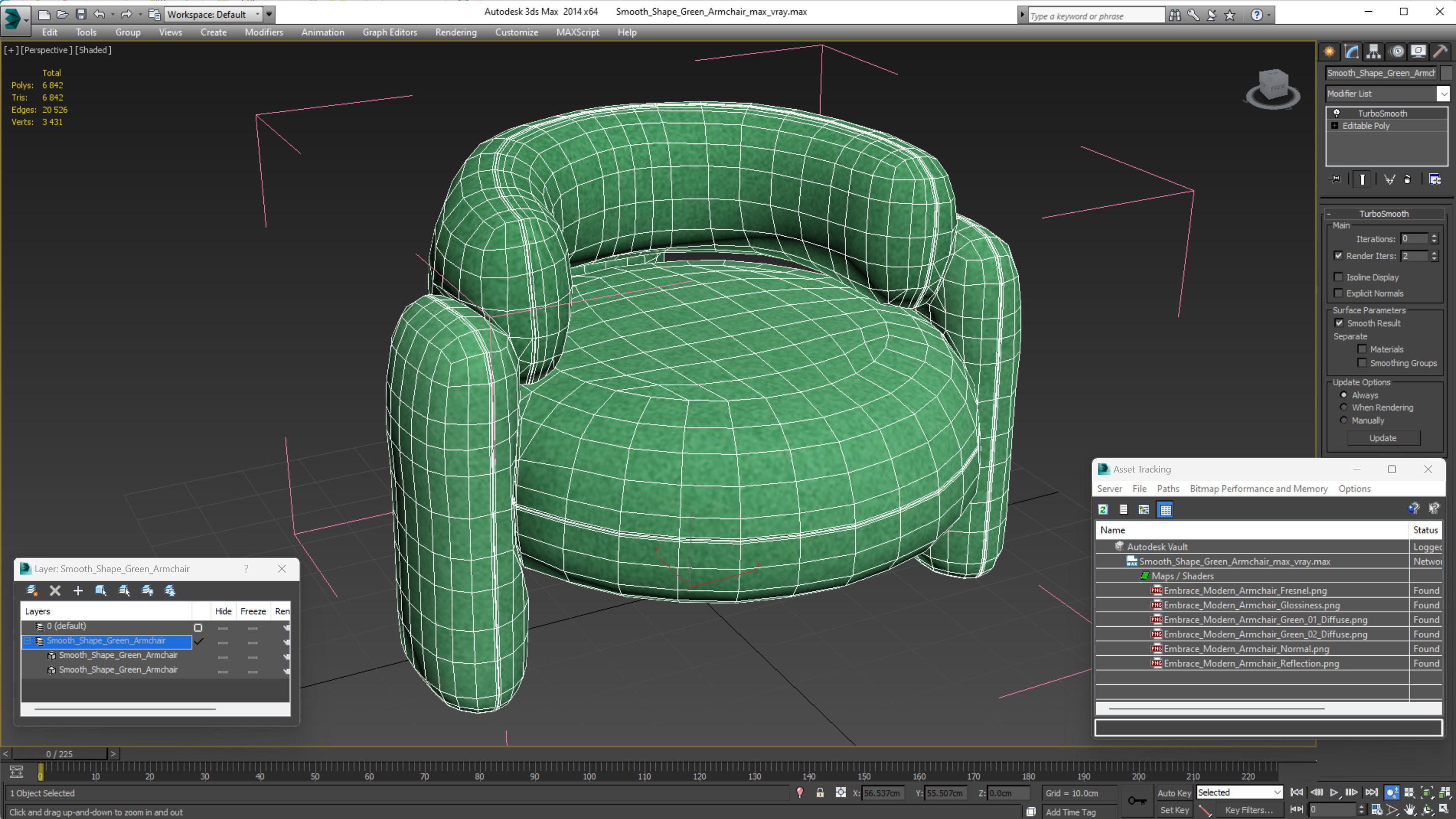Open the Utilities command panel tab
This screenshot has width=1456, height=819.
click(1440, 52)
